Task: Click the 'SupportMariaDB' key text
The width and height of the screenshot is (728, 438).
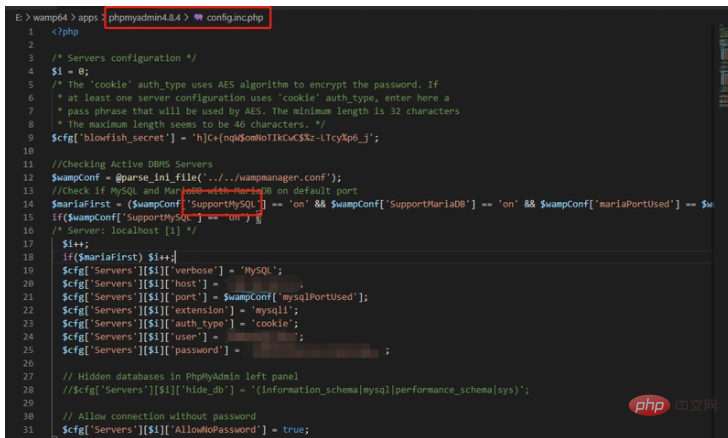Action: [427, 204]
